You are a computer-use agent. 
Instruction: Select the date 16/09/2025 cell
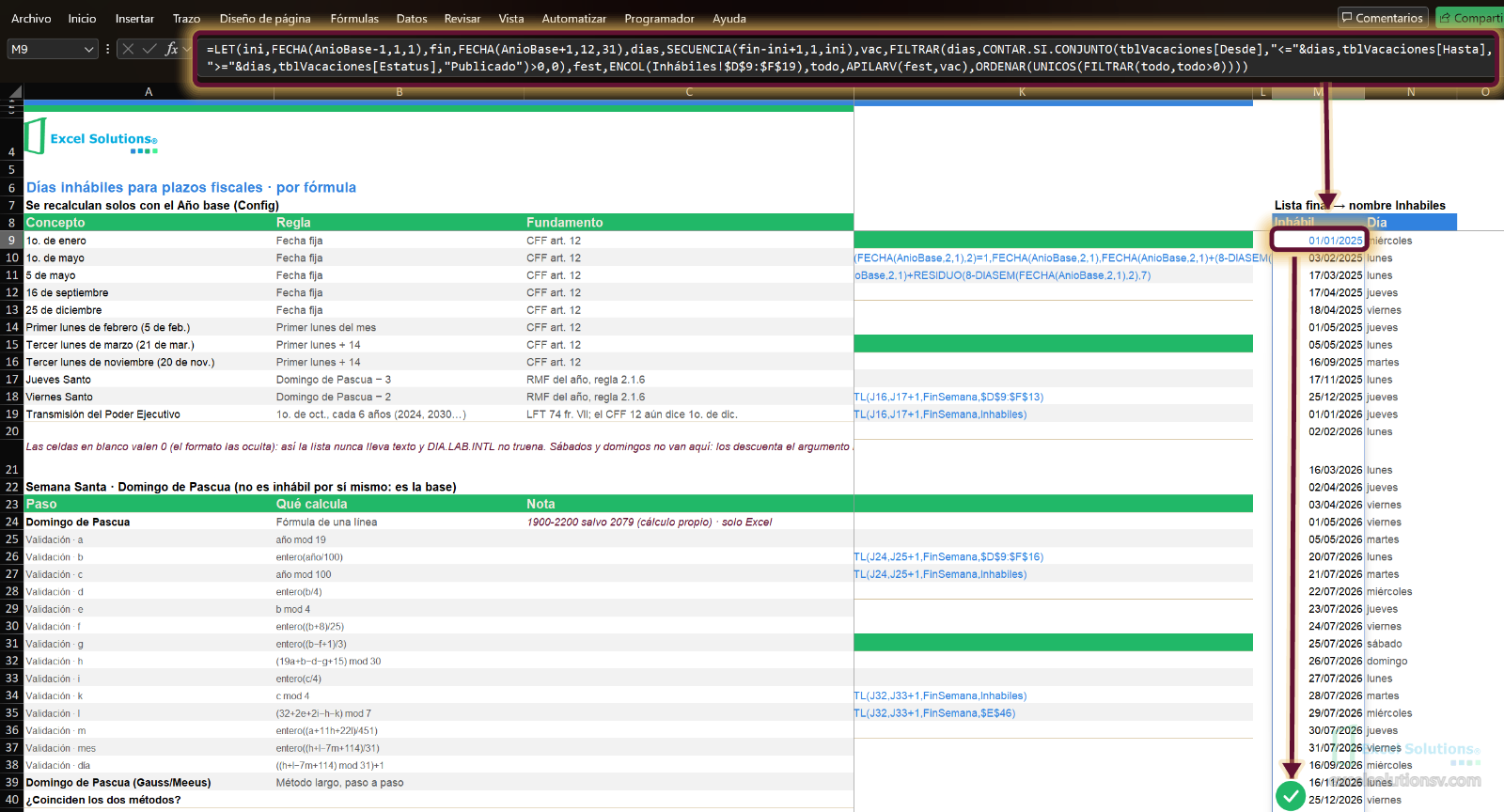click(1319, 362)
